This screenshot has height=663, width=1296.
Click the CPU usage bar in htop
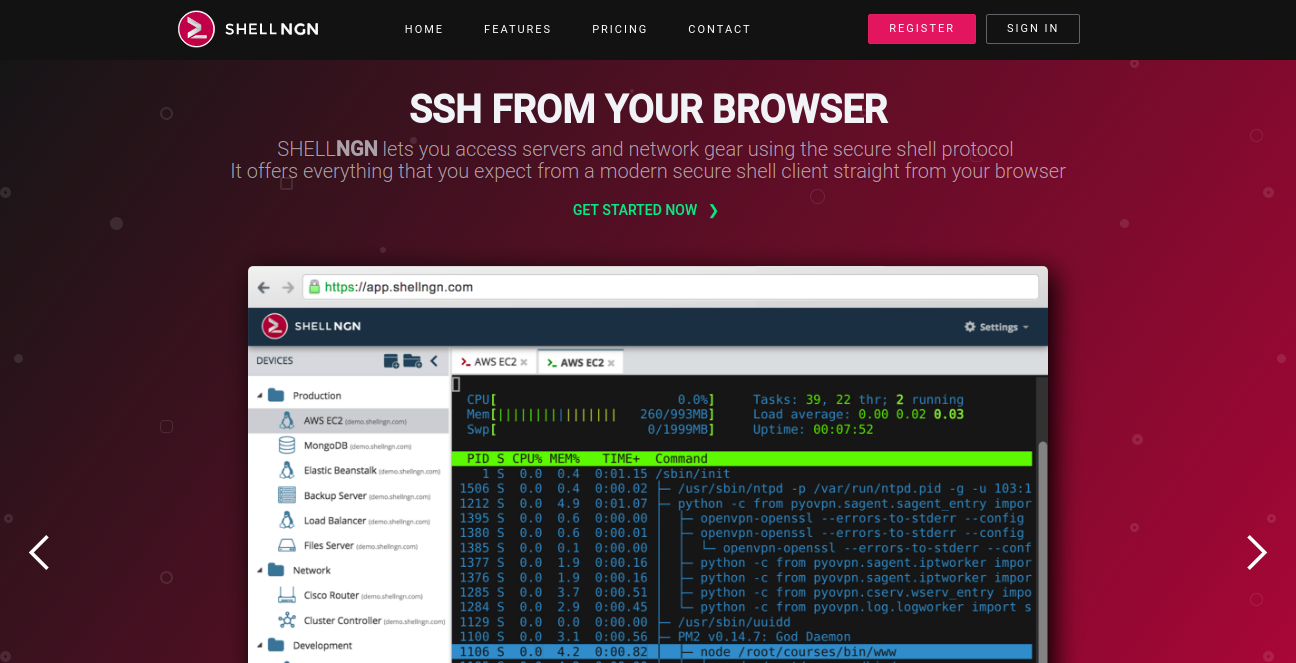pyautogui.click(x=590, y=399)
